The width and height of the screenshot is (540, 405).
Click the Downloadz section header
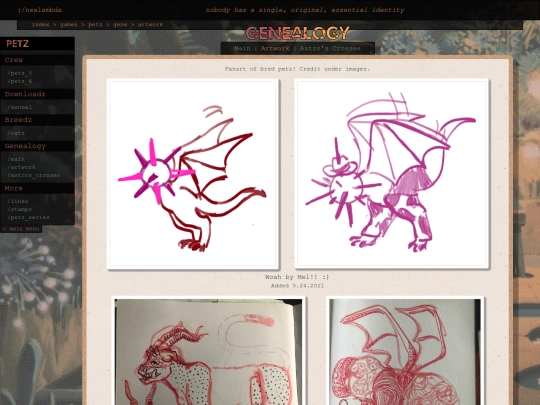tap(38, 94)
